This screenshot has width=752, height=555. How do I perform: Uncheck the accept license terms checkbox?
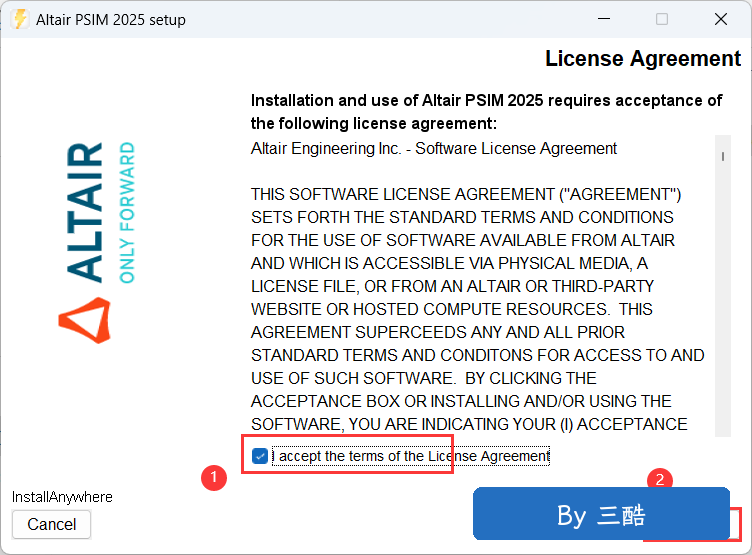point(259,456)
